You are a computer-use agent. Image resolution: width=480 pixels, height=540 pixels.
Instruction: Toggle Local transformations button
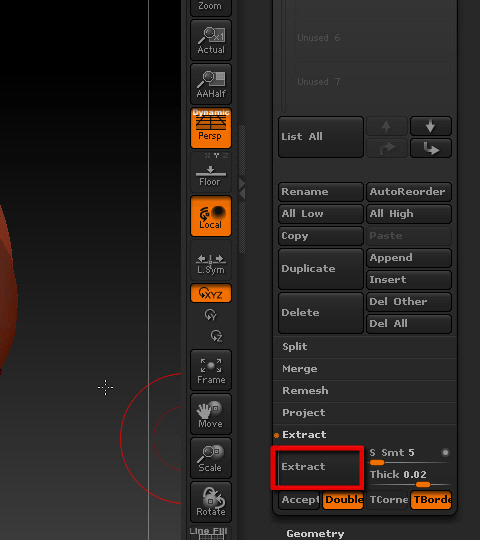tap(211, 216)
